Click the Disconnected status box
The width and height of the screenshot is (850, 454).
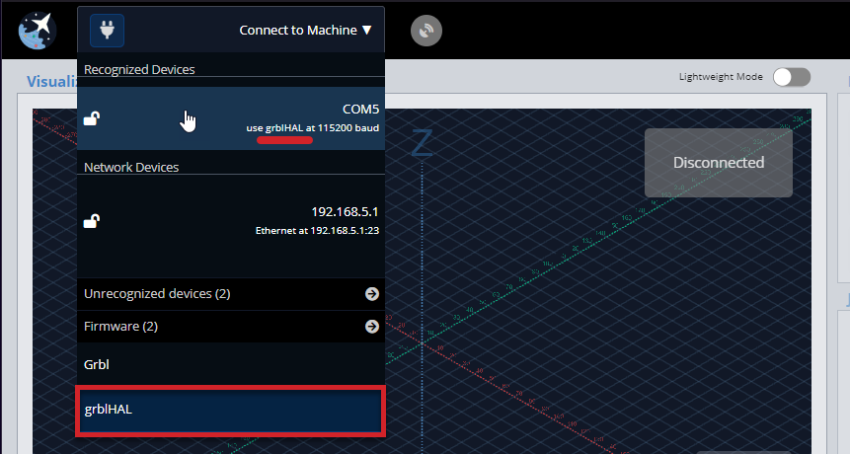[719, 163]
